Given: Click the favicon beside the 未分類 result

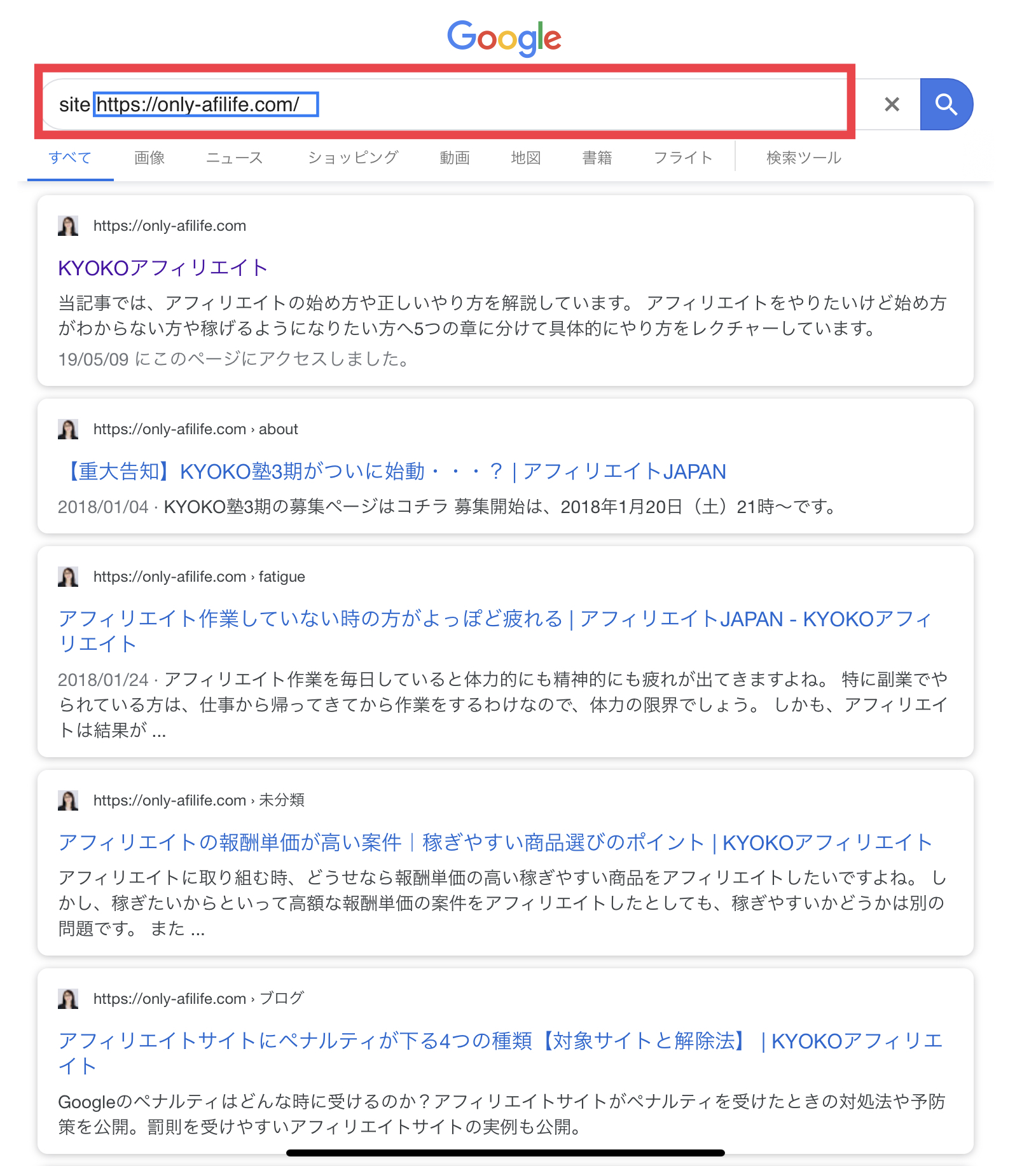Looking at the screenshot, I should point(68,800).
